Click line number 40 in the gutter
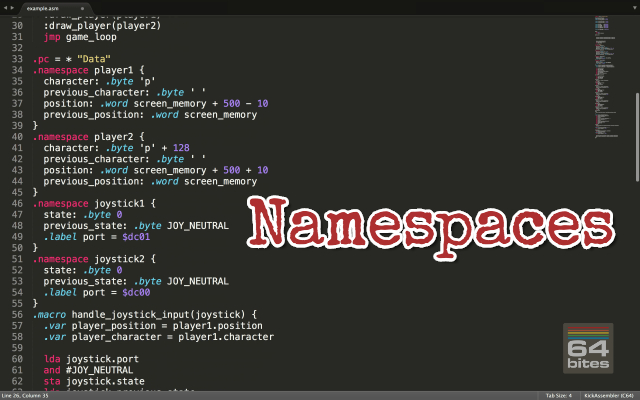 (15, 137)
